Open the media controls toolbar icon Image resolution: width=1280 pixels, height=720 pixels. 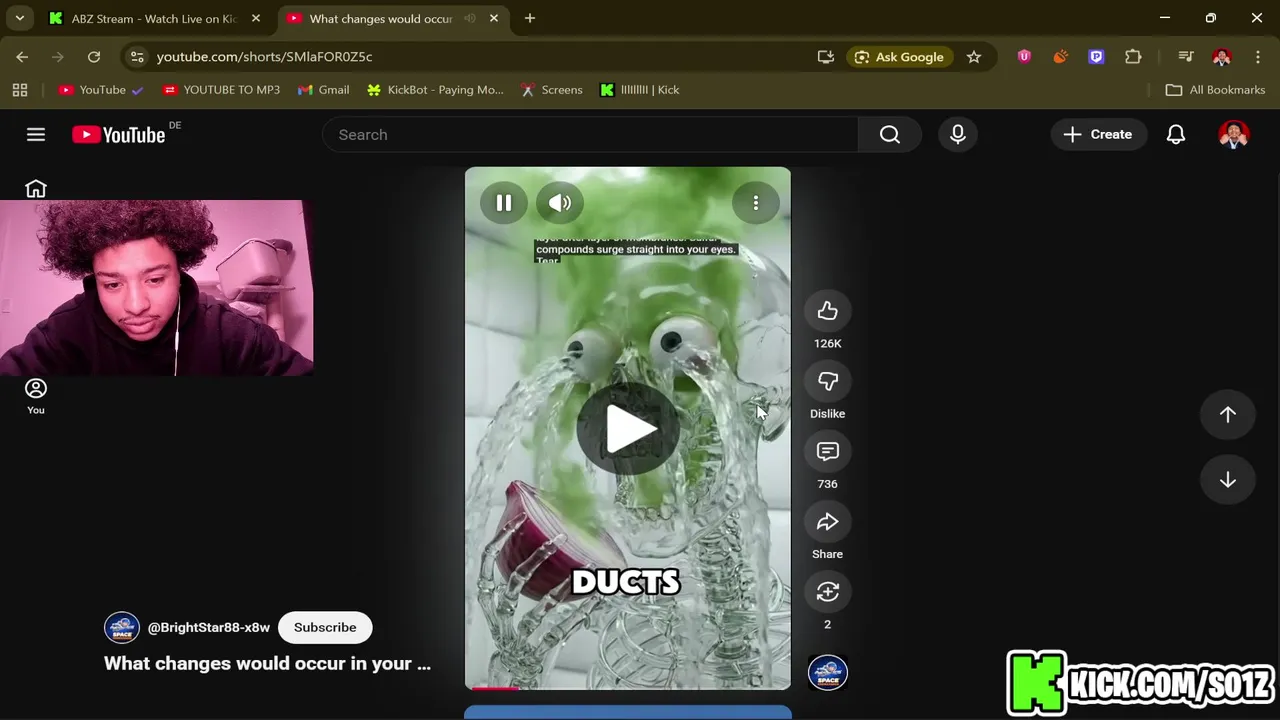coord(1185,57)
